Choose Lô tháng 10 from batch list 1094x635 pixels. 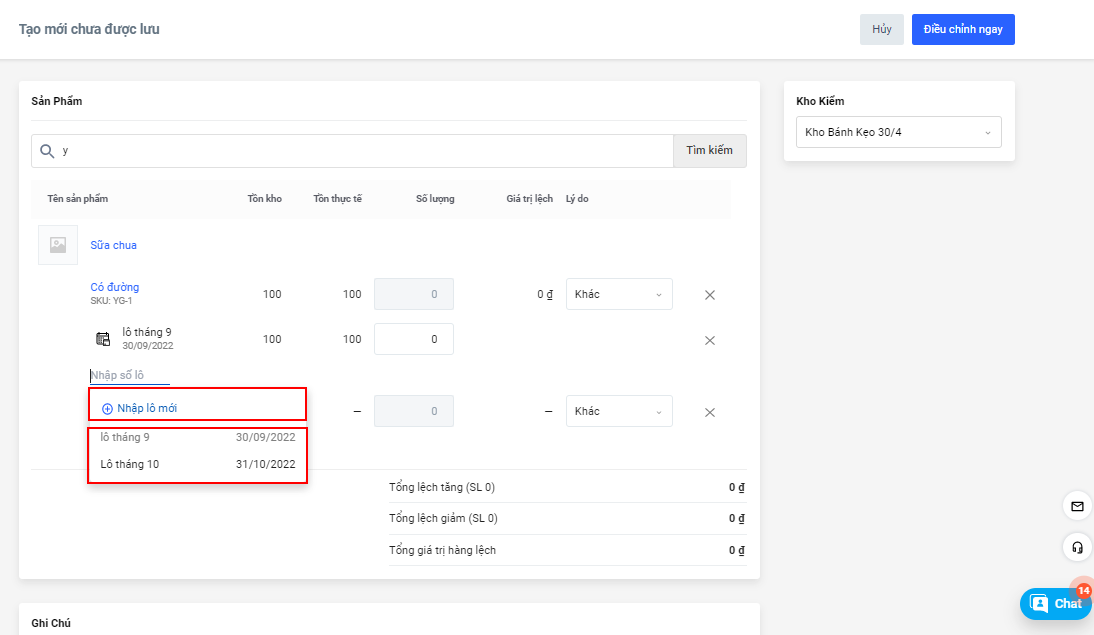pos(197,464)
